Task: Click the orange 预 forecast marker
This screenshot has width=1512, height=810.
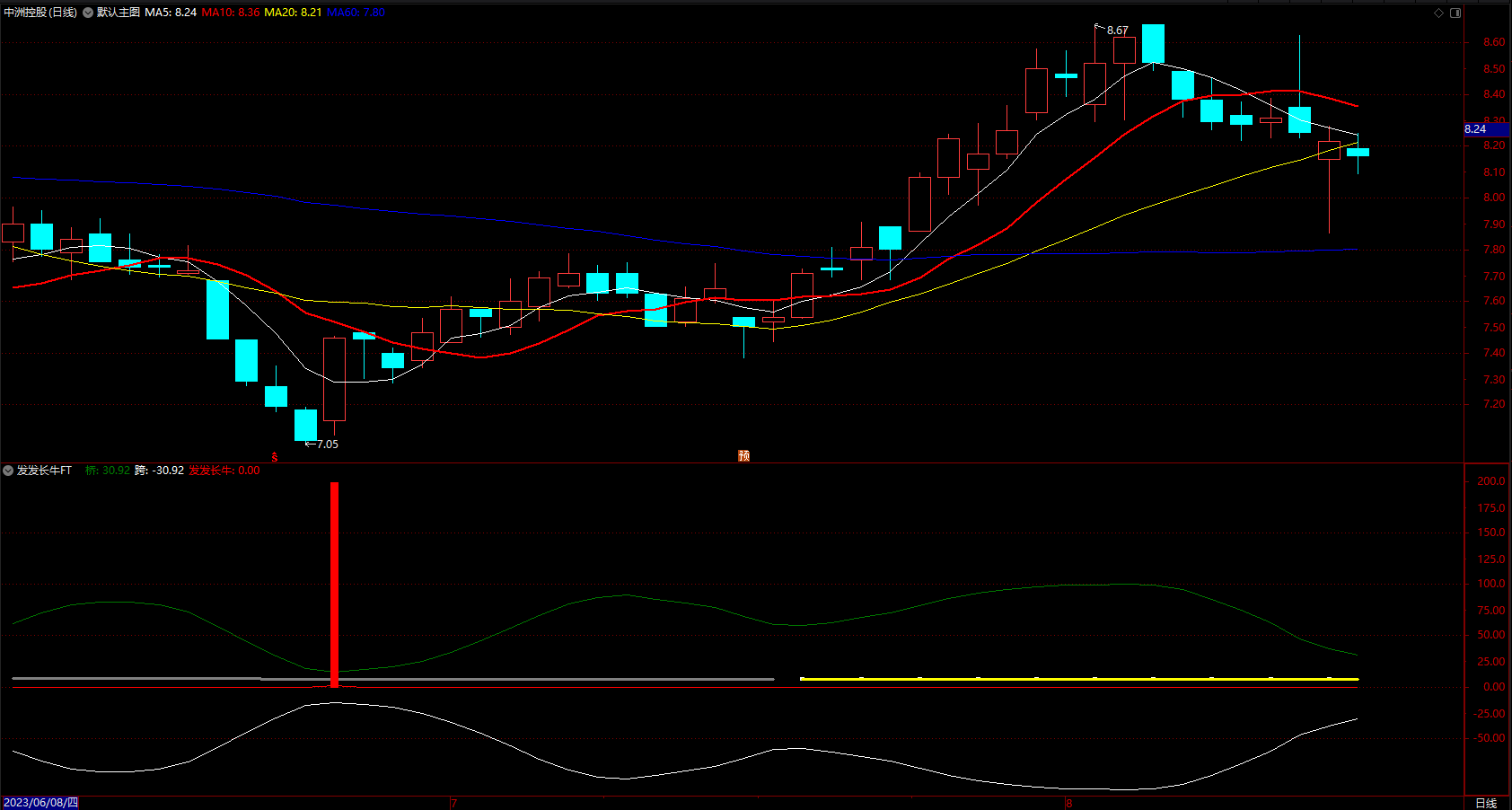Action: coord(743,456)
